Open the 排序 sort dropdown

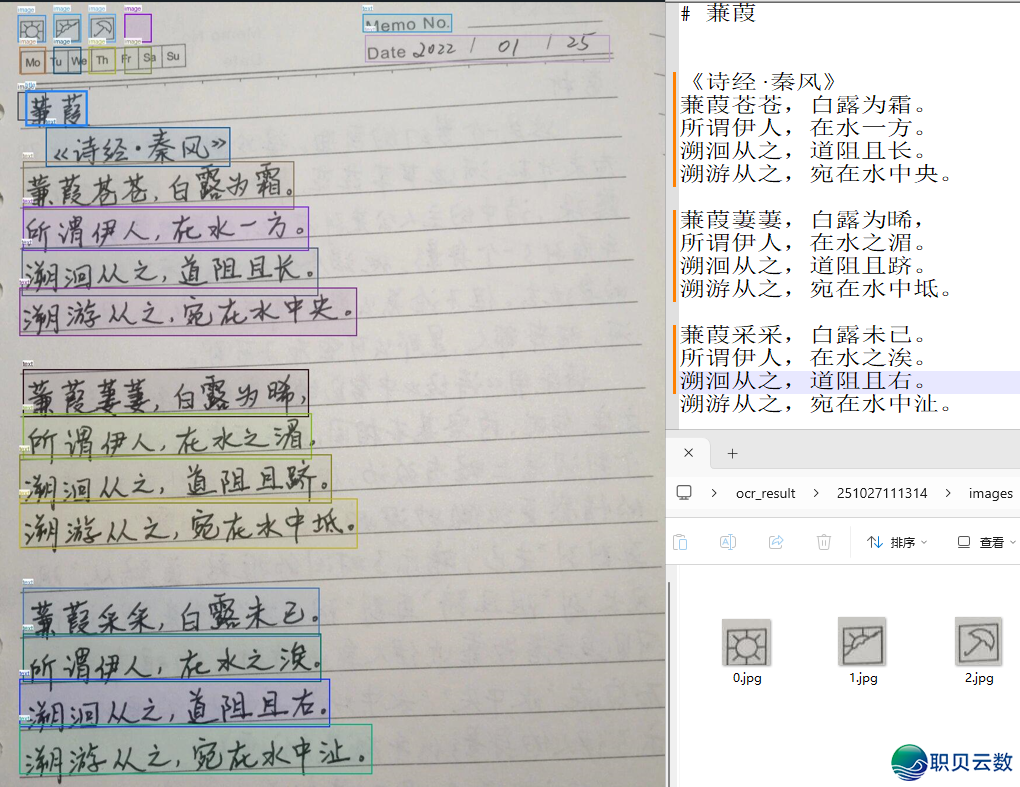(x=896, y=541)
